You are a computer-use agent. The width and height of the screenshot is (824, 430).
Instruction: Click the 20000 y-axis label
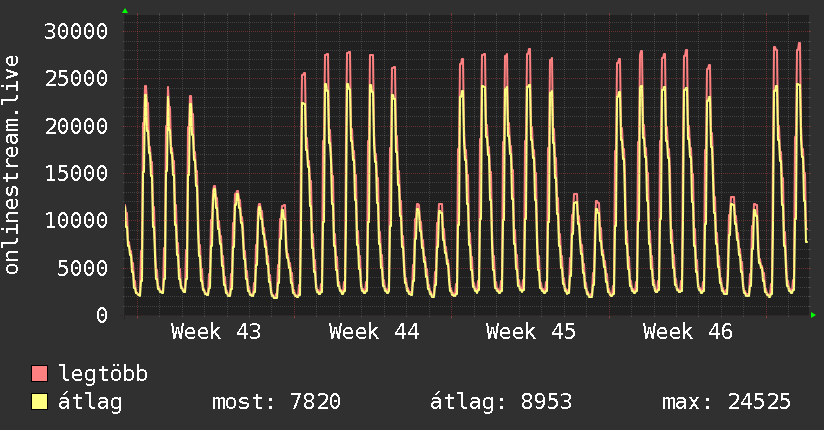(76, 126)
